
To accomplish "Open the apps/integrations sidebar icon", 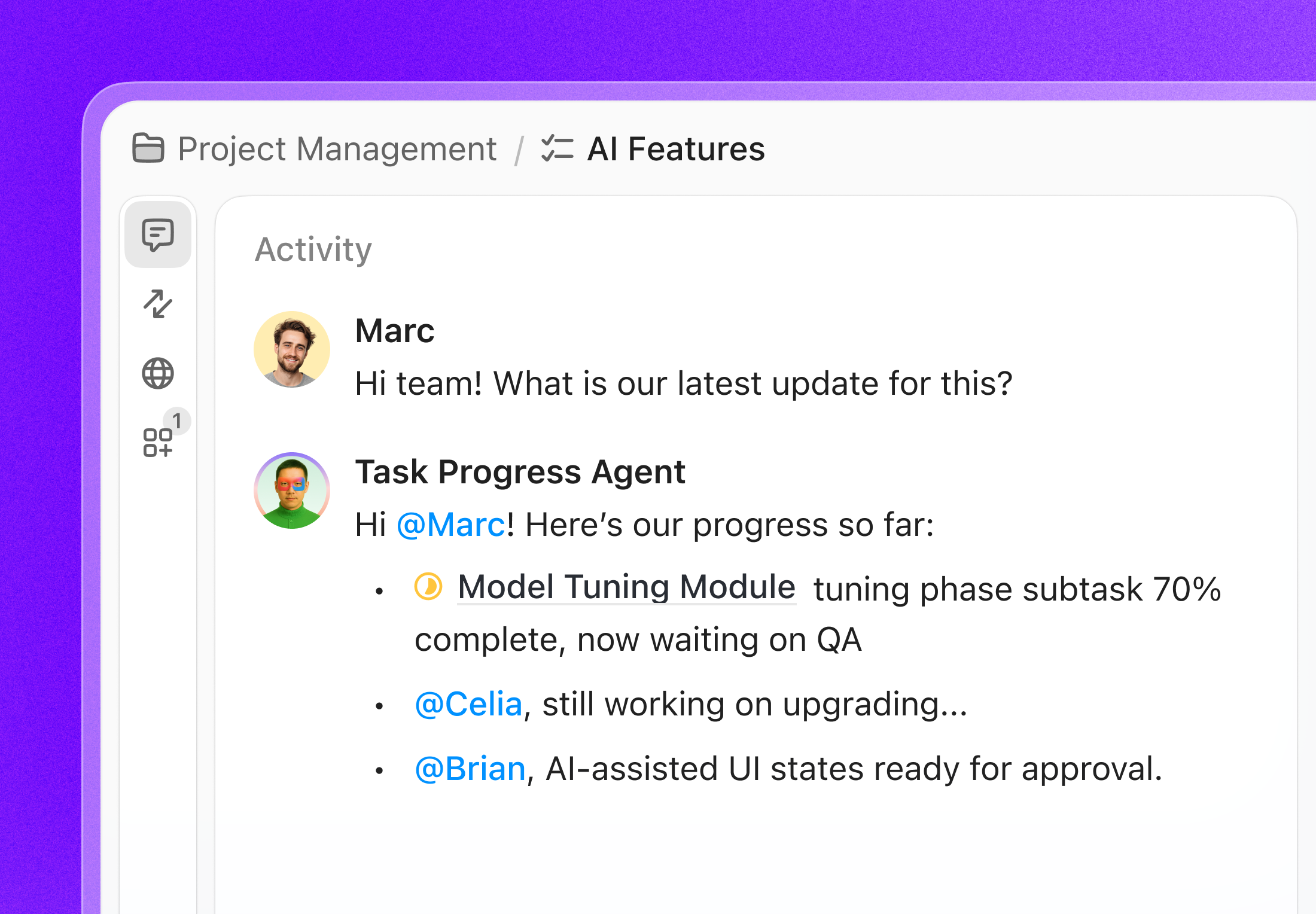I will click(158, 443).
